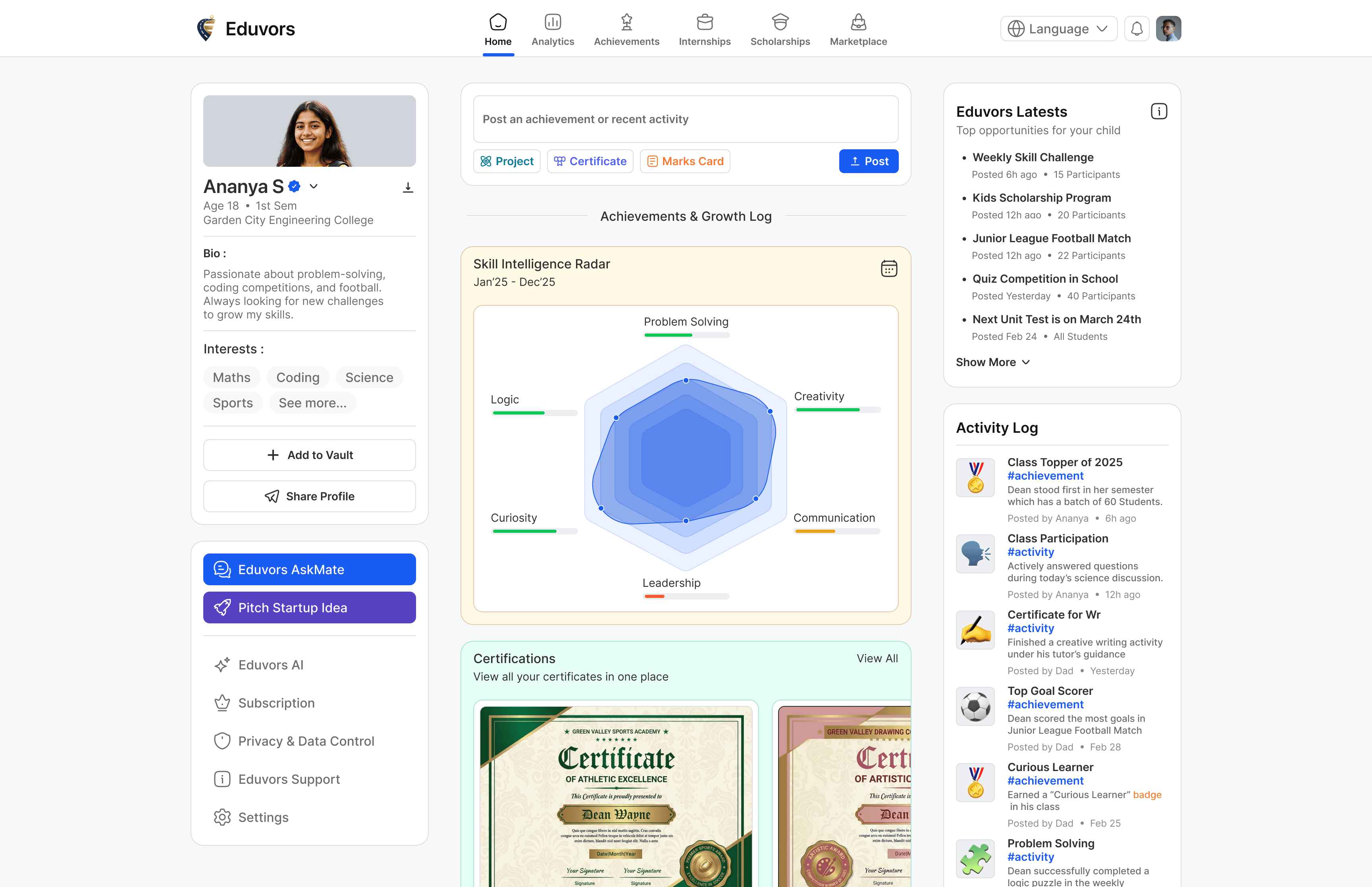1372x887 pixels.
Task: Switch to the Analytics tab
Action: tap(553, 30)
